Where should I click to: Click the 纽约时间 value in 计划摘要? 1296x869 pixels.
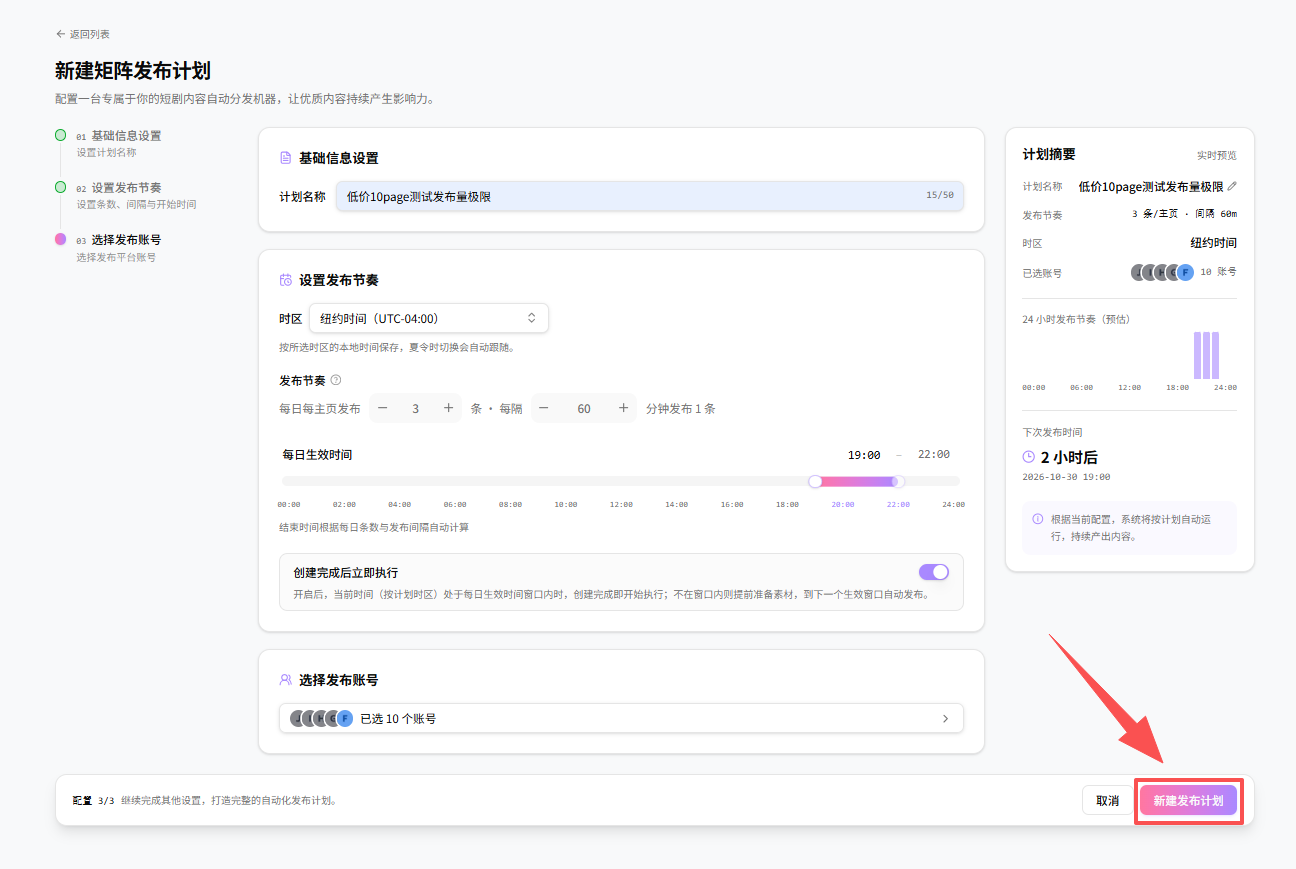1213,243
